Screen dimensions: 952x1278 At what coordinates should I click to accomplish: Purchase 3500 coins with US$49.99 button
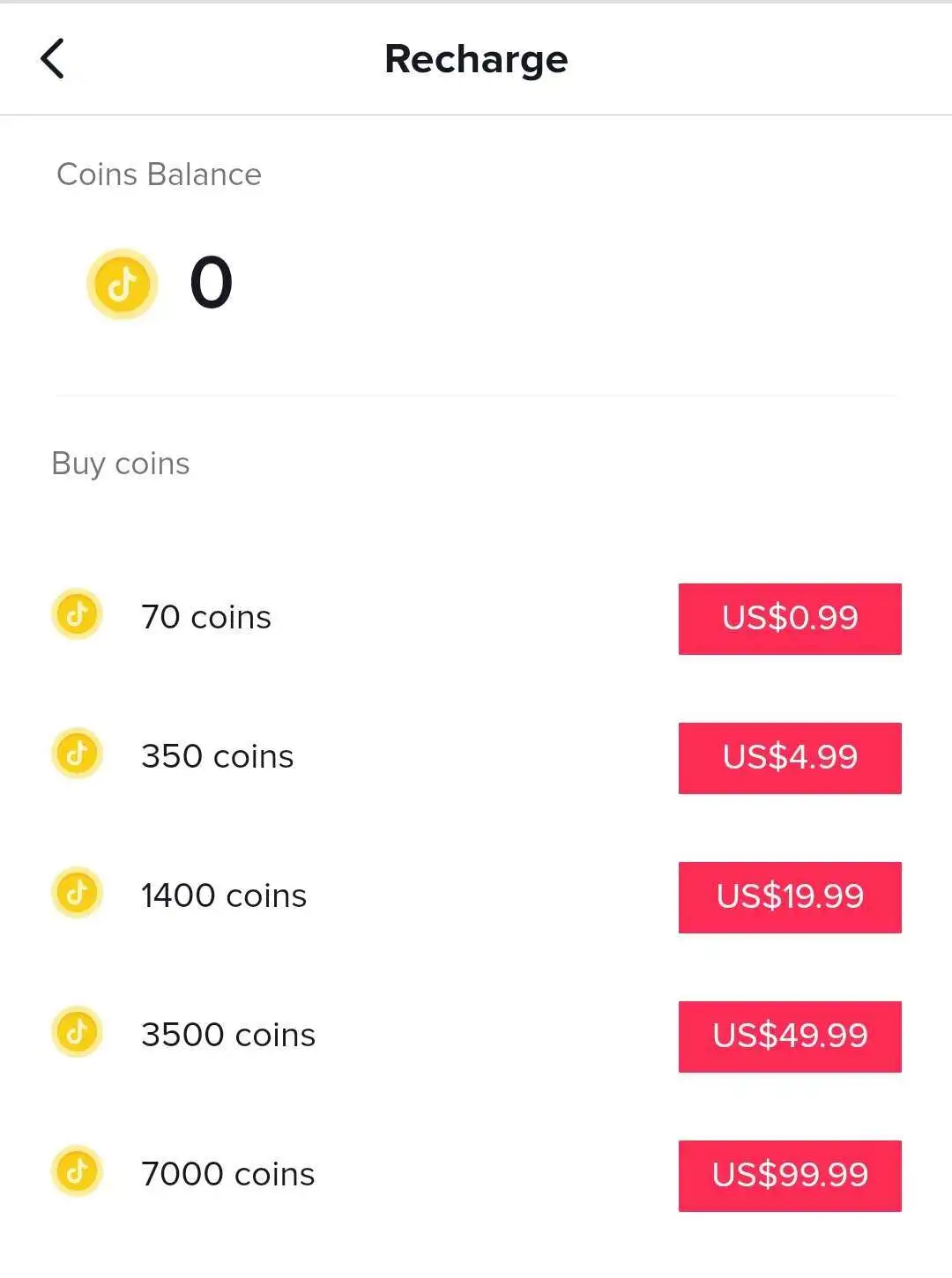point(790,1037)
